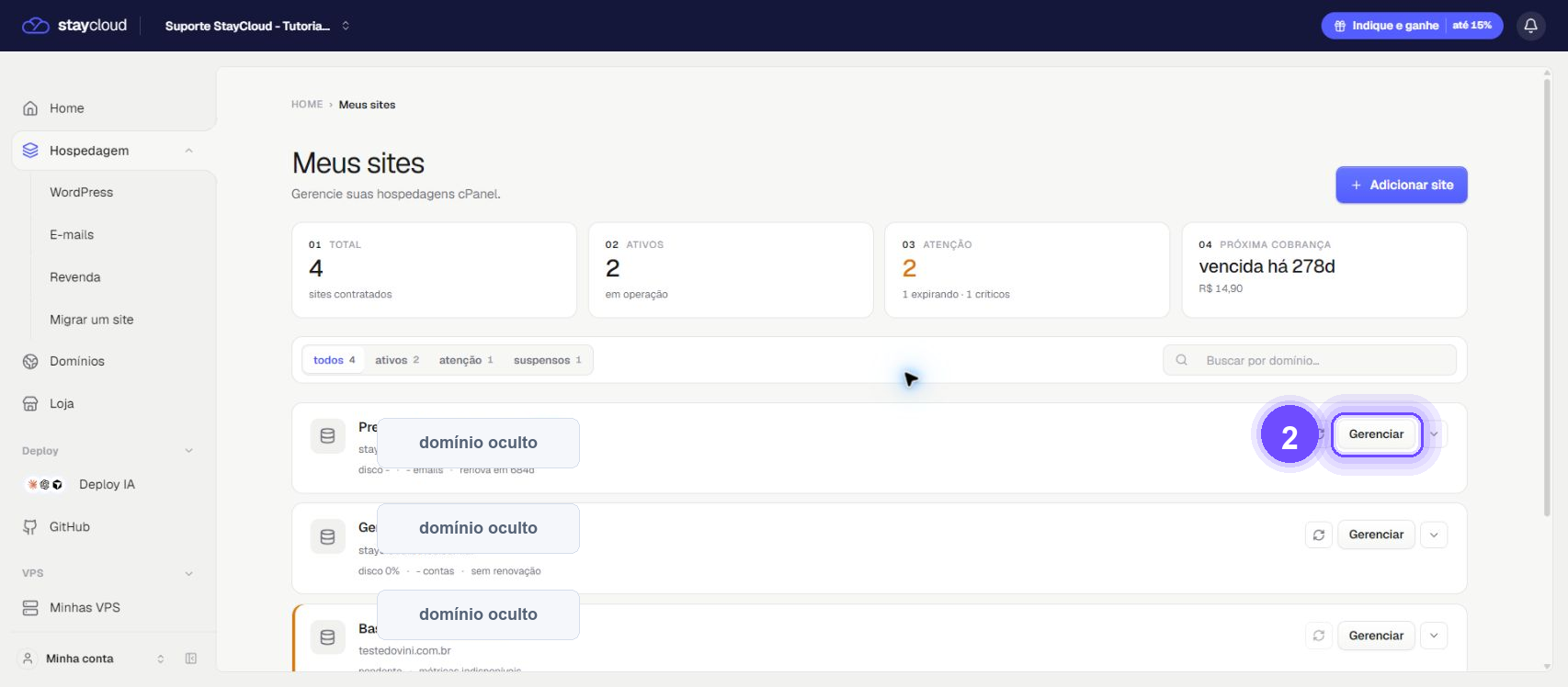Image resolution: width=1568 pixels, height=687 pixels.
Task: Click the TOTAL sites card
Action: pos(434,270)
